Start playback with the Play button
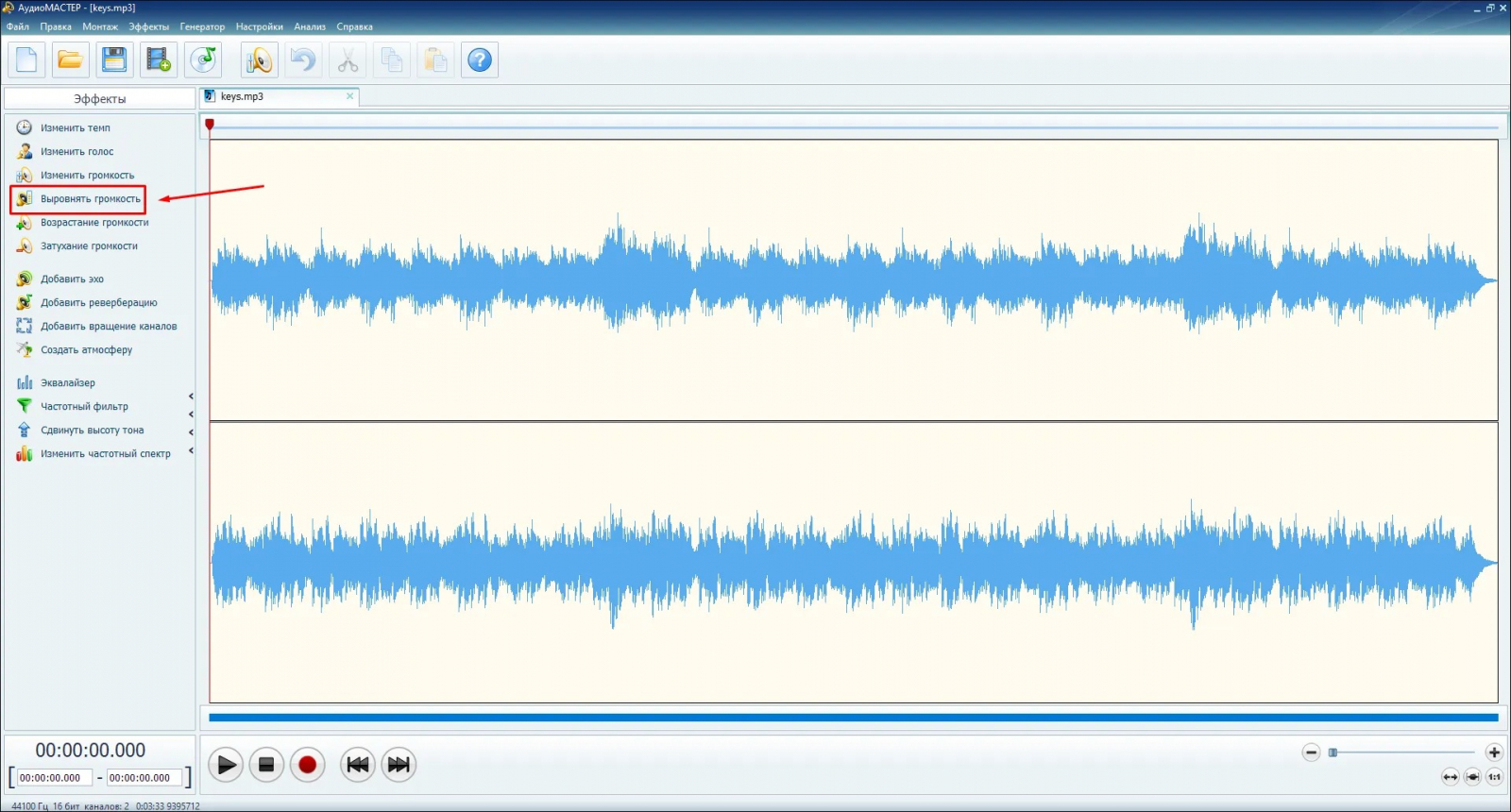 click(226, 765)
